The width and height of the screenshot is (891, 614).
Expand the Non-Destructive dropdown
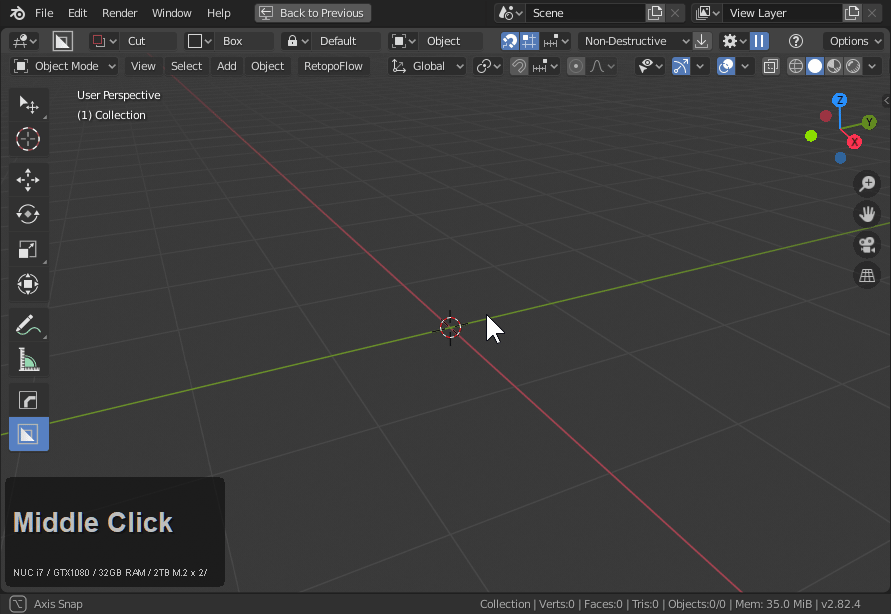(635, 41)
